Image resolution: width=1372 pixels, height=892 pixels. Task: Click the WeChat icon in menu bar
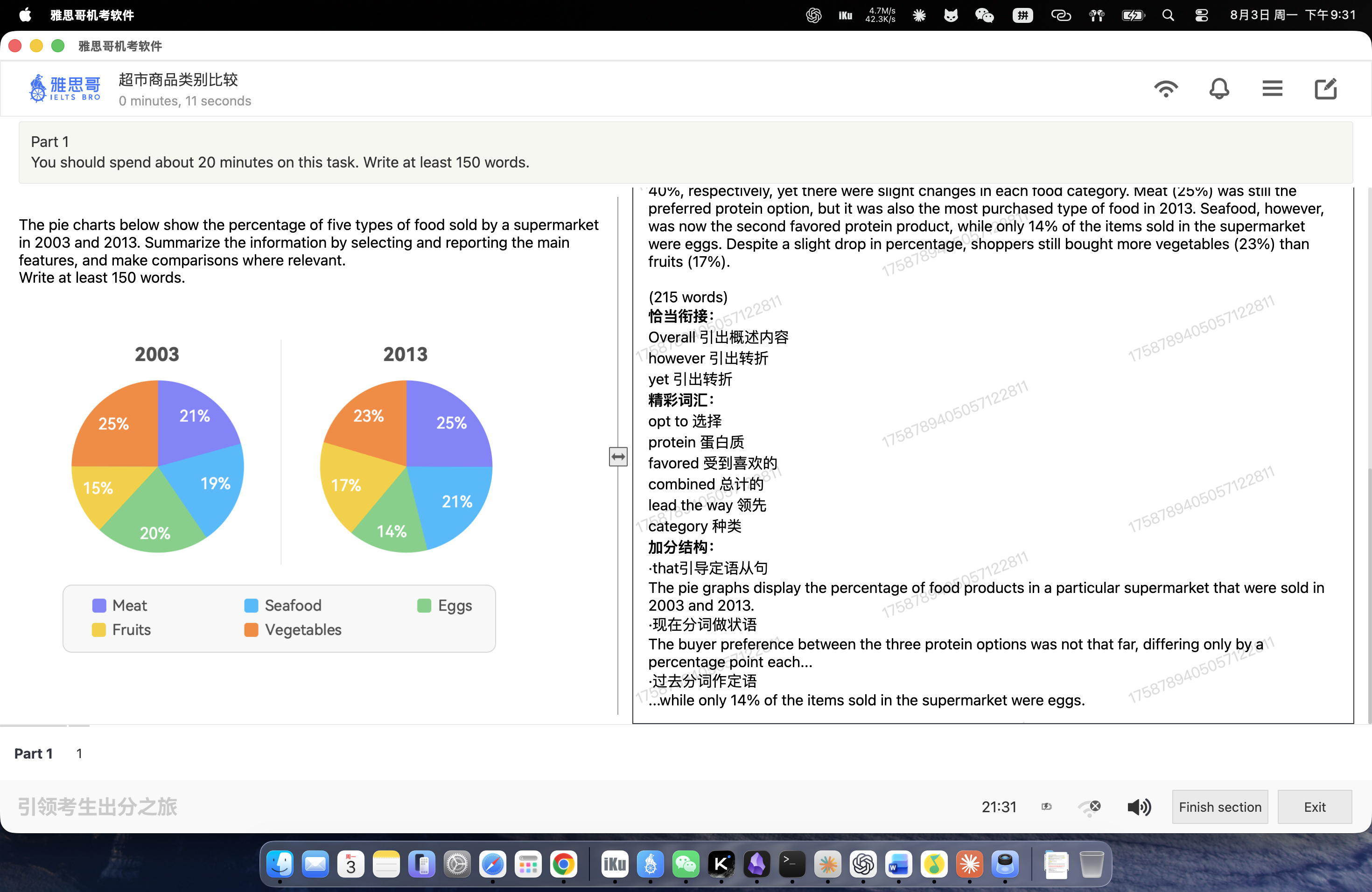point(984,15)
